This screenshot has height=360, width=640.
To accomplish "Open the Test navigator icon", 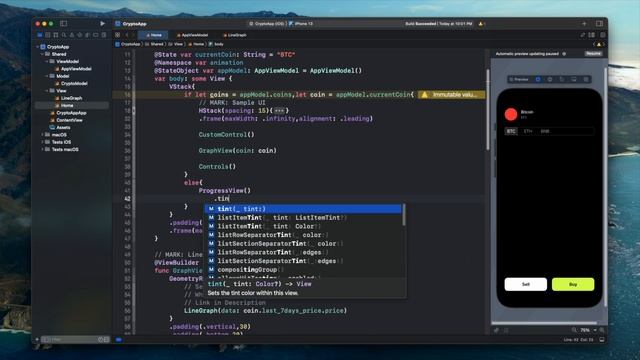I will click(x=80, y=35).
